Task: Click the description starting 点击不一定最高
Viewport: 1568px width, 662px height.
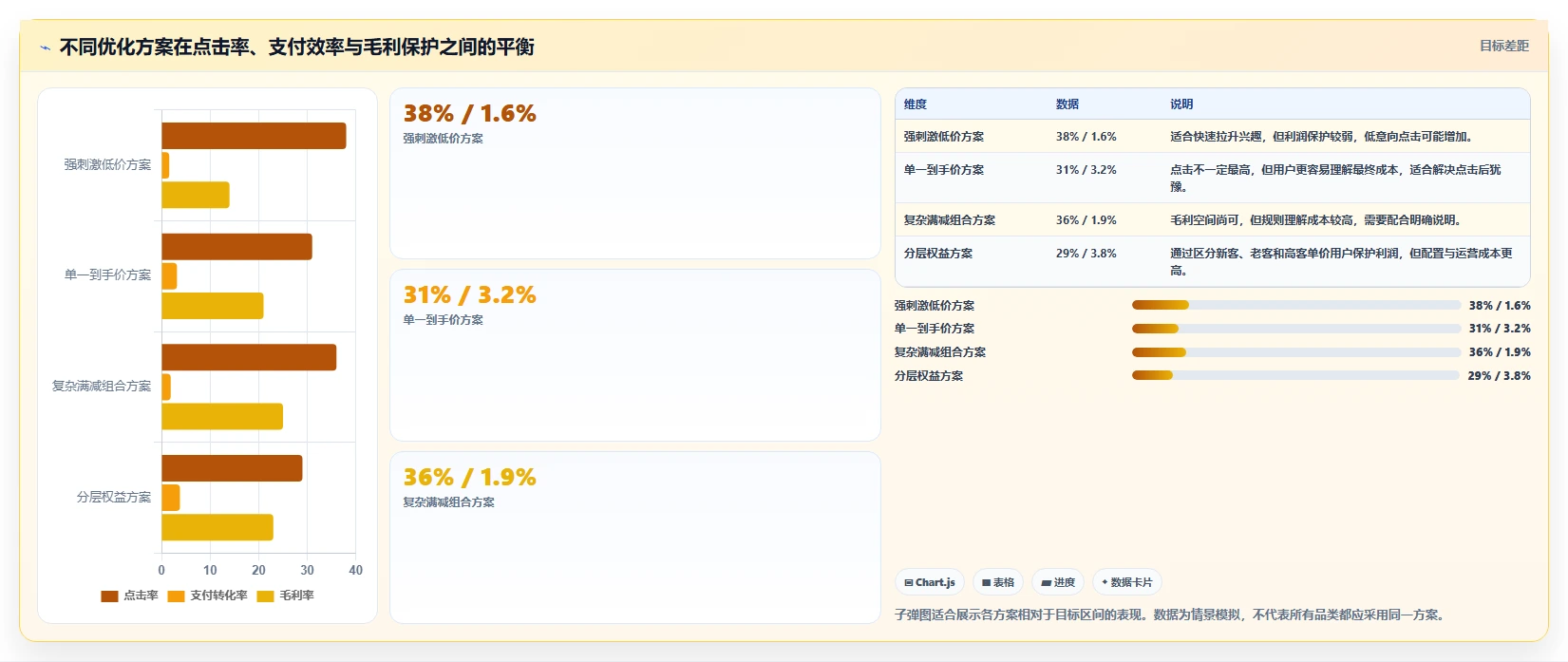Action: 1336,179
